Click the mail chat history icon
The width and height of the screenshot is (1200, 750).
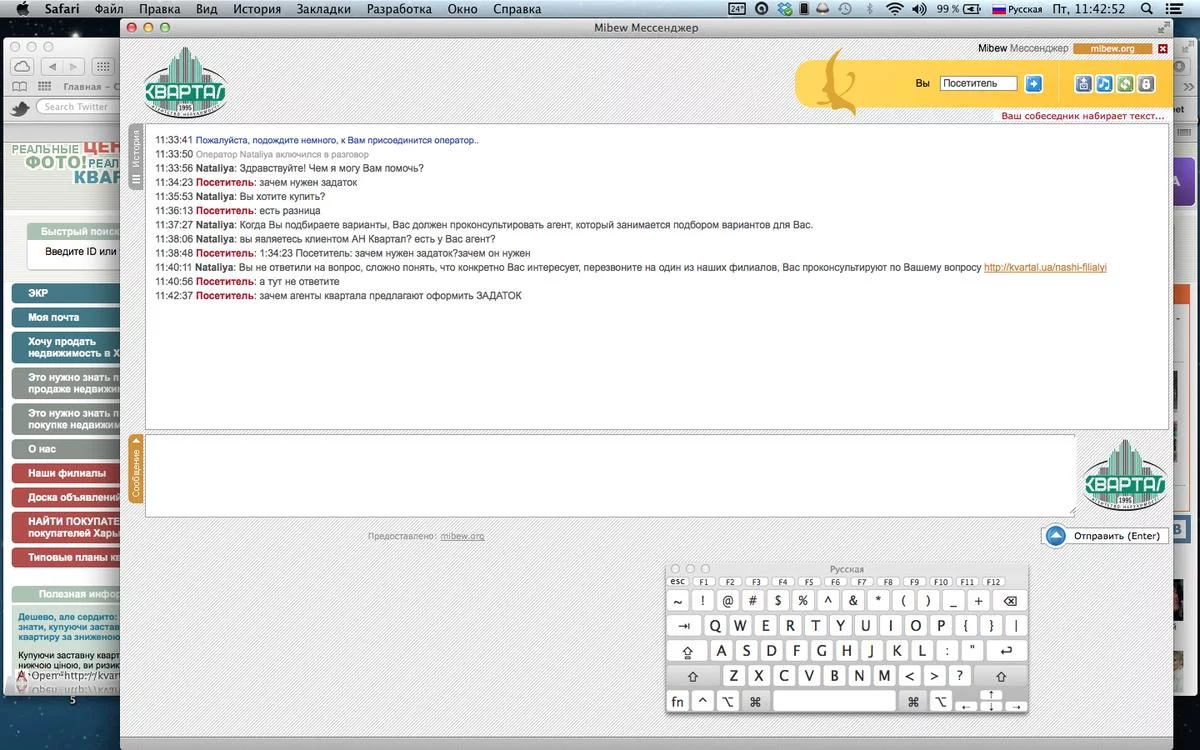(1083, 84)
